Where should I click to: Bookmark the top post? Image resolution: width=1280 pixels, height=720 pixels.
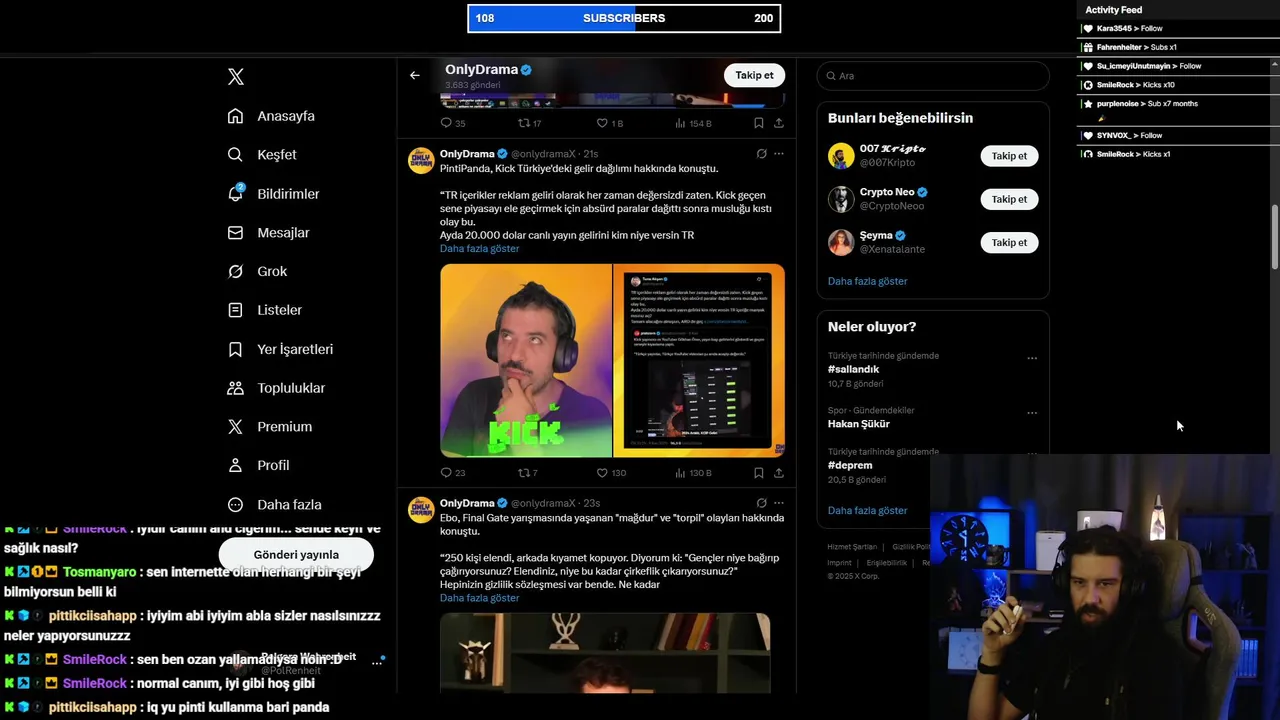(x=759, y=123)
